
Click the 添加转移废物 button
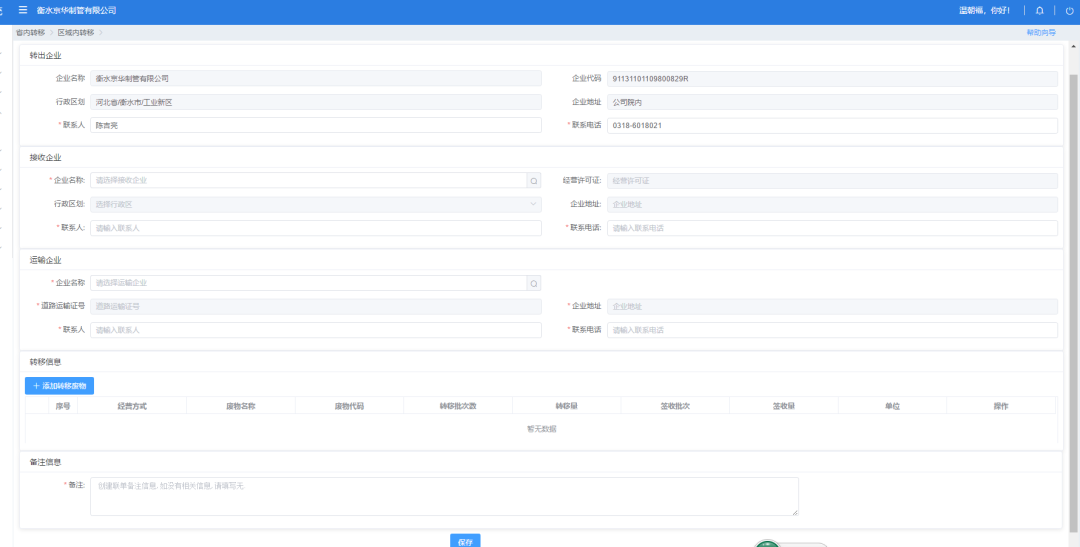(59, 385)
